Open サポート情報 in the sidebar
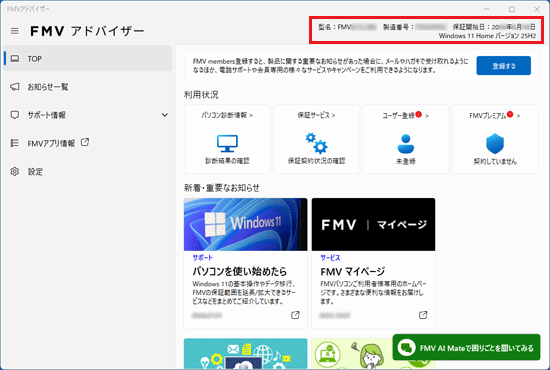Image resolution: width=550 pixels, height=370 pixels. pyautogui.click(x=88, y=115)
